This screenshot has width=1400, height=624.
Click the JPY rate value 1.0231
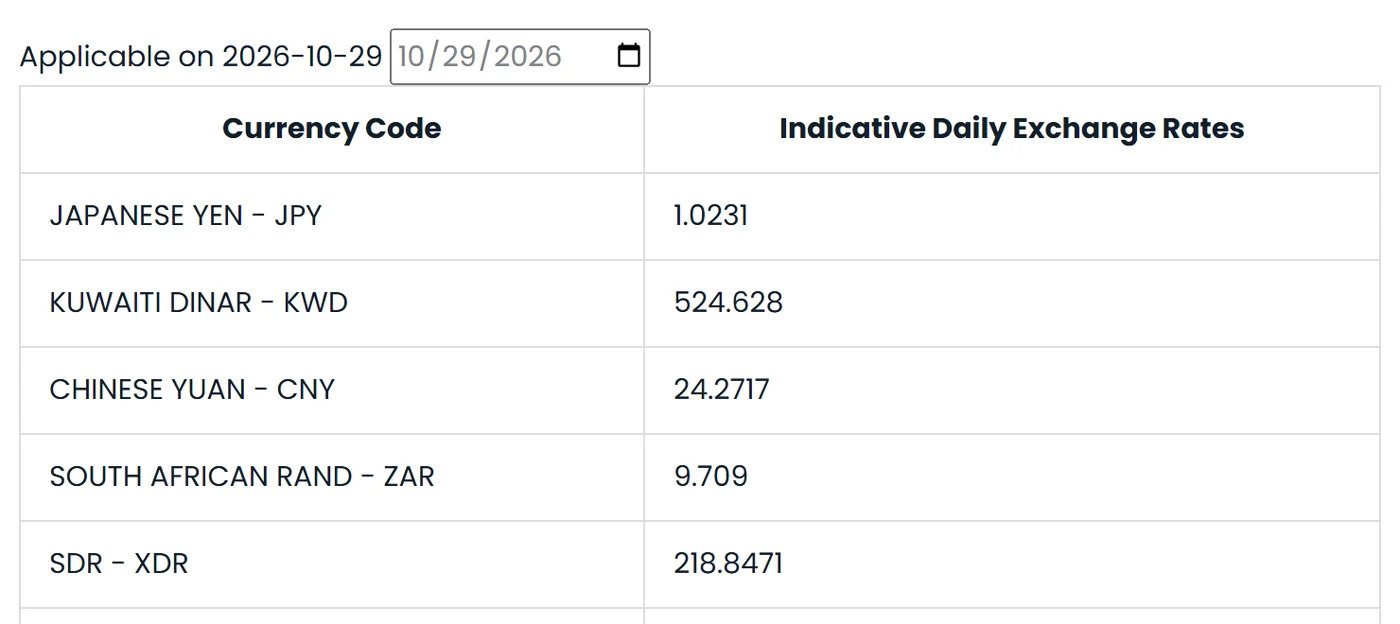tap(711, 216)
